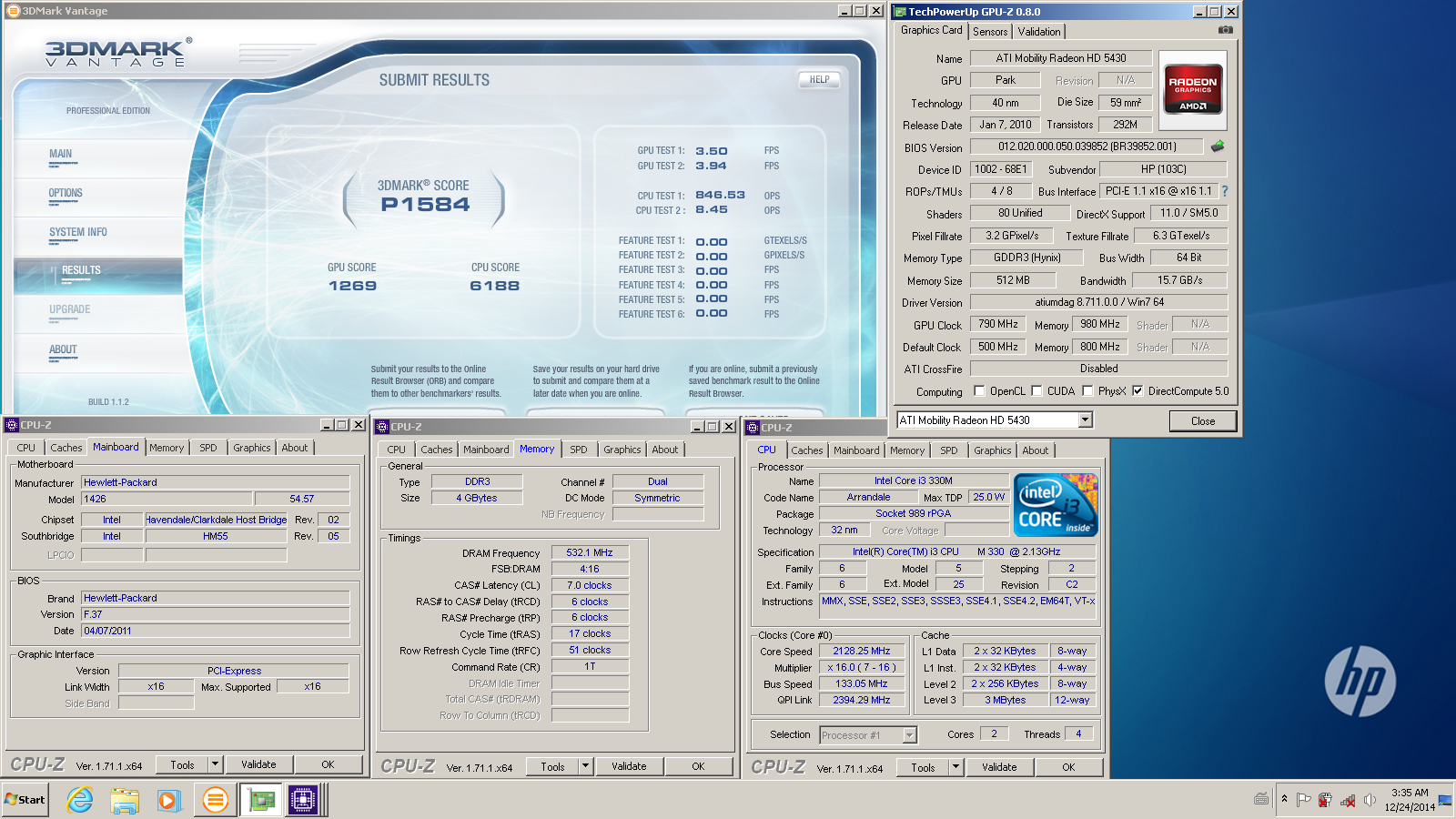Click the 3DMark score P1584
Image resolution: width=1456 pixels, height=819 pixels.
[x=425, y=205]
